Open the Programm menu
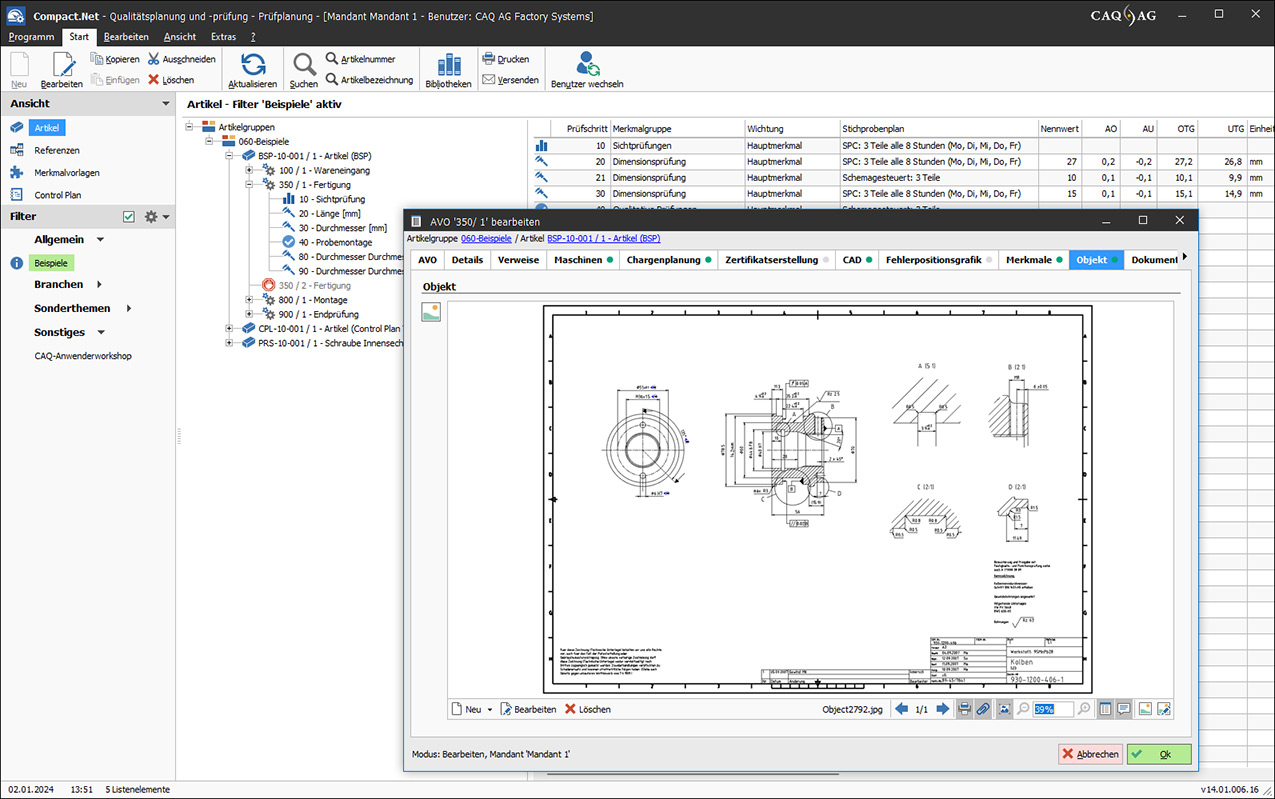The height and width of the screenshot is (799, 1275). coord(31,37)
